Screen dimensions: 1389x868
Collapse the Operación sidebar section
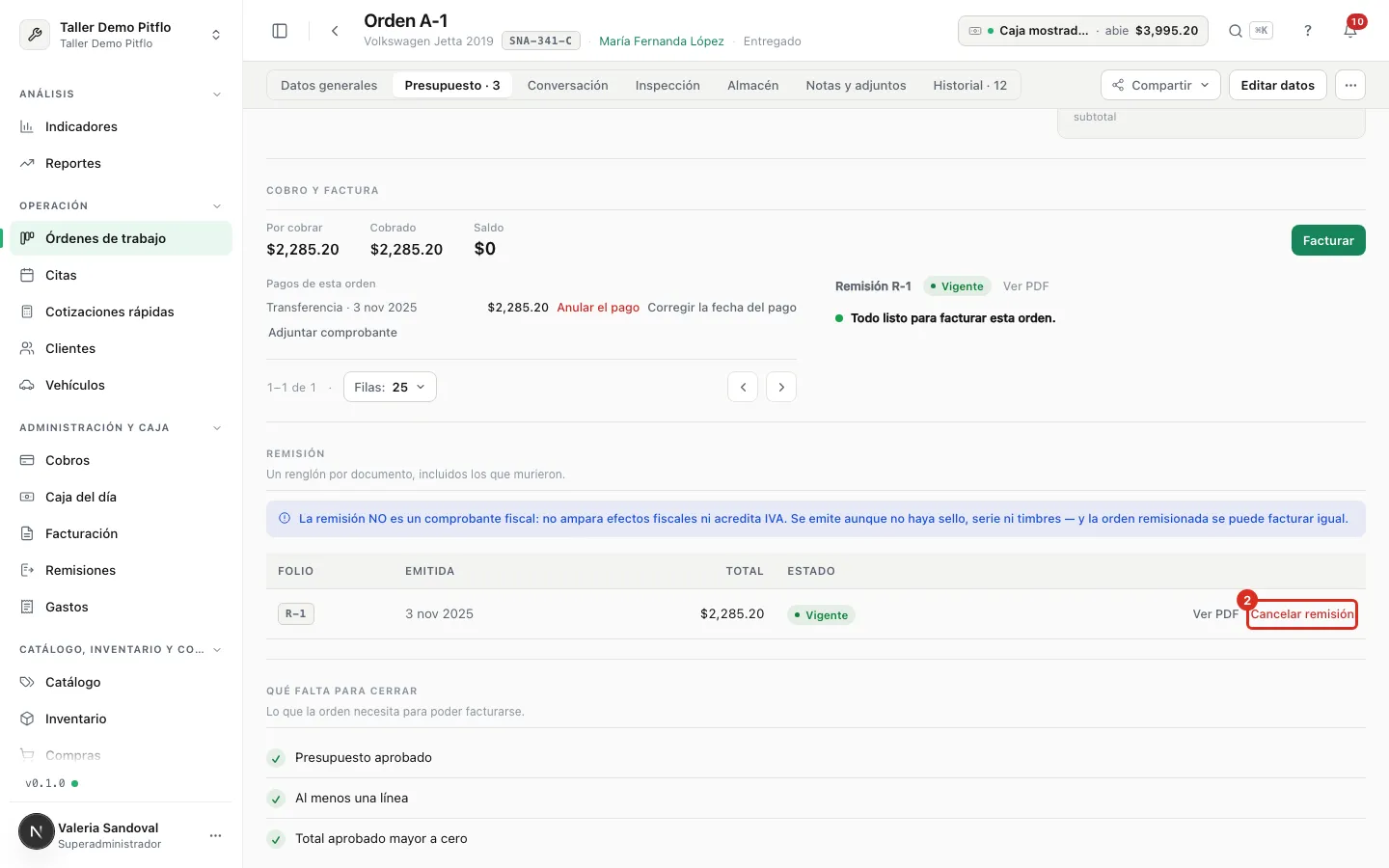[217, 206]
